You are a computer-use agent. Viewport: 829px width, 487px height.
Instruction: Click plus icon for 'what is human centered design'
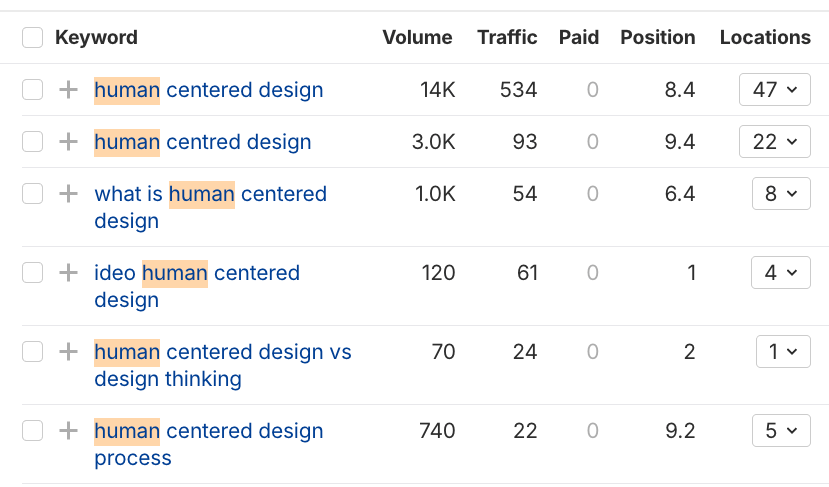point(68,194)
